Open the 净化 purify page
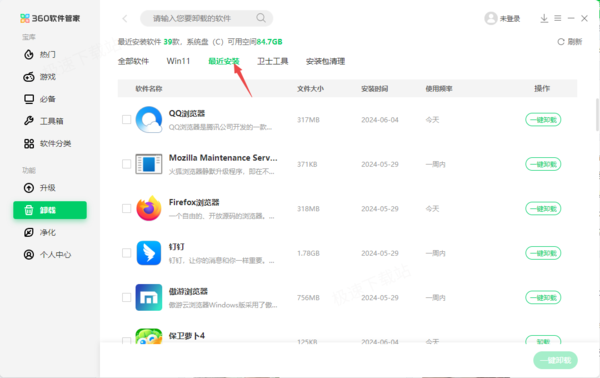Viewport: 600px width, 378px height. (40, 232)
